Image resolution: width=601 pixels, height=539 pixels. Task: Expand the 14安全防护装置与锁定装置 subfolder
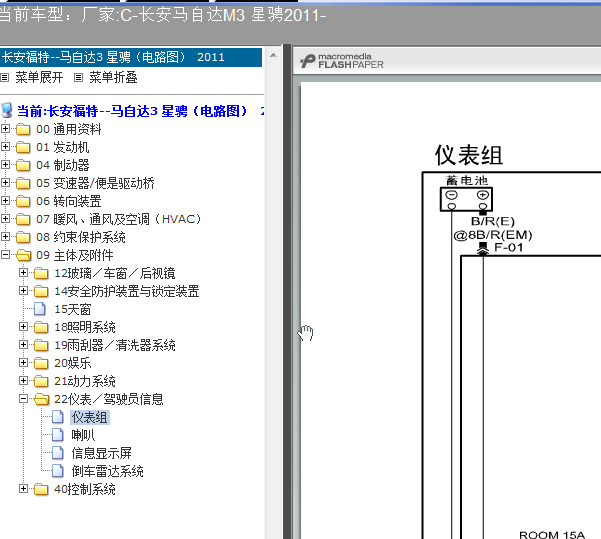(23, 291)
